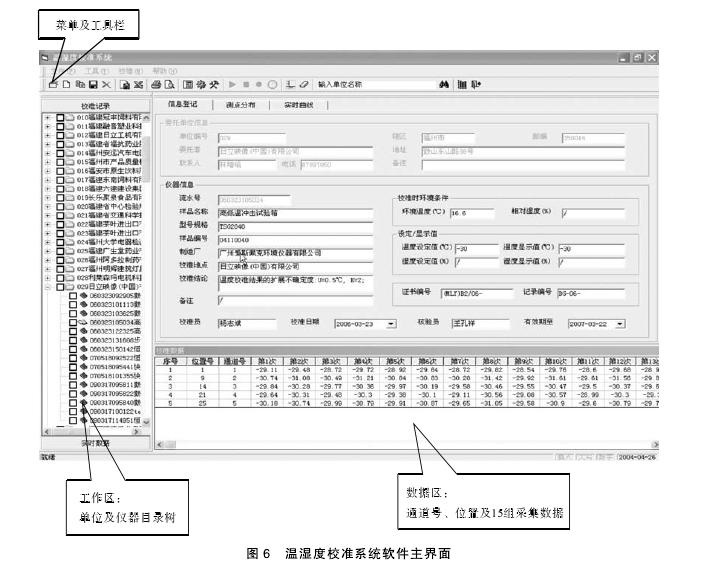The height and width of the screenshot is (573, 725).
Task: Click the right arrow of tree horizontal scrollbar
Action: tap(136, 431)
